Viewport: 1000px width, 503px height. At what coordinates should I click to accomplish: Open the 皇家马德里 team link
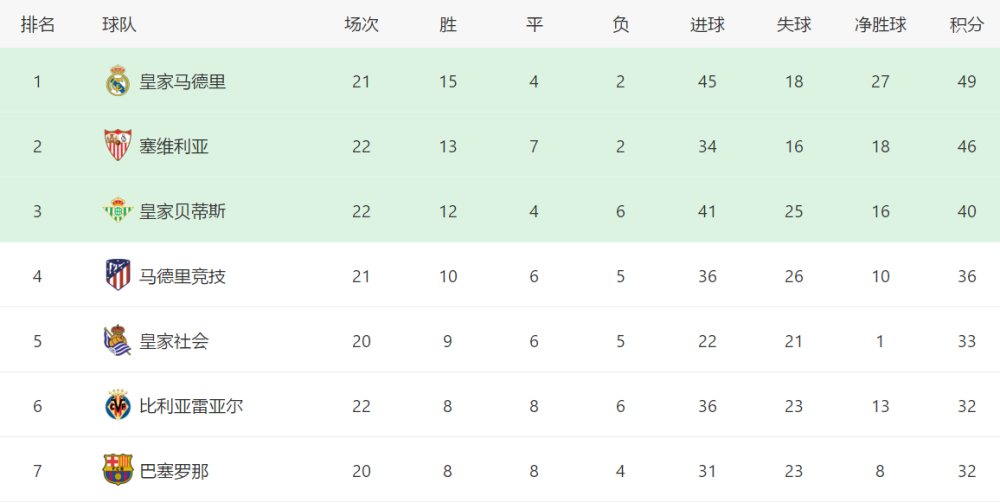(x=182, y=82)
